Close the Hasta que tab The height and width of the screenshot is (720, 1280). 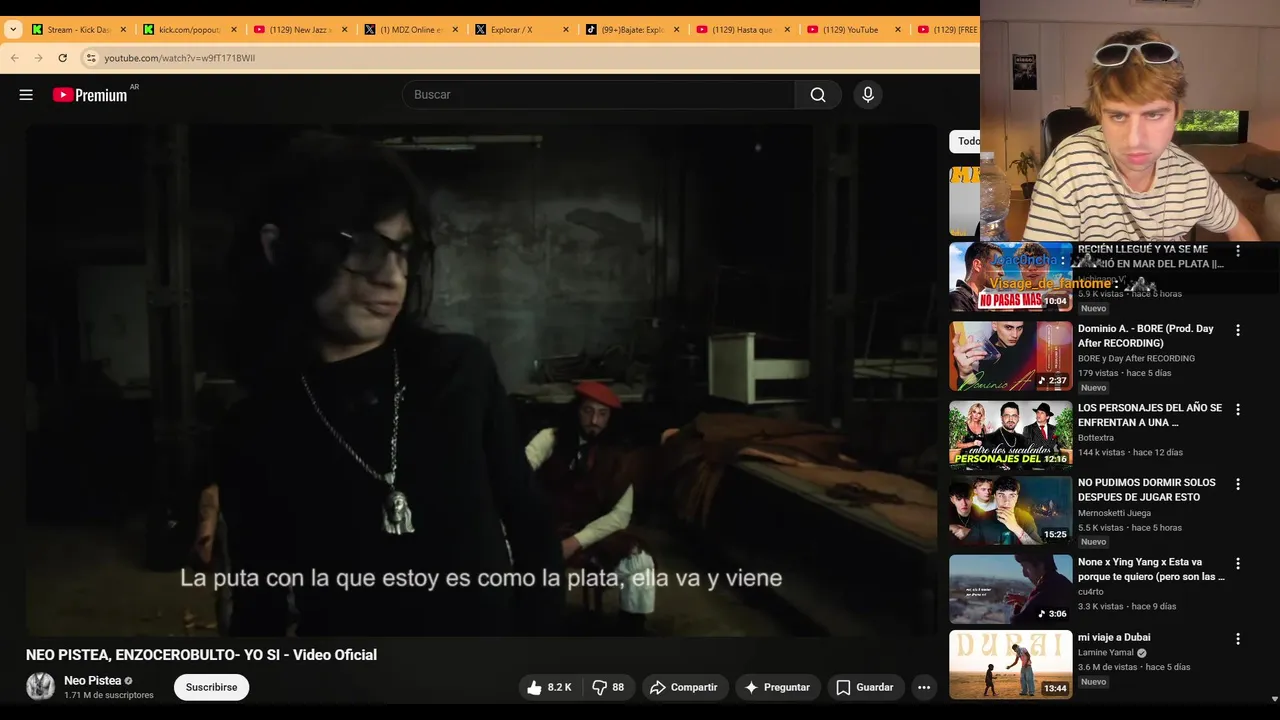point(787,30)
